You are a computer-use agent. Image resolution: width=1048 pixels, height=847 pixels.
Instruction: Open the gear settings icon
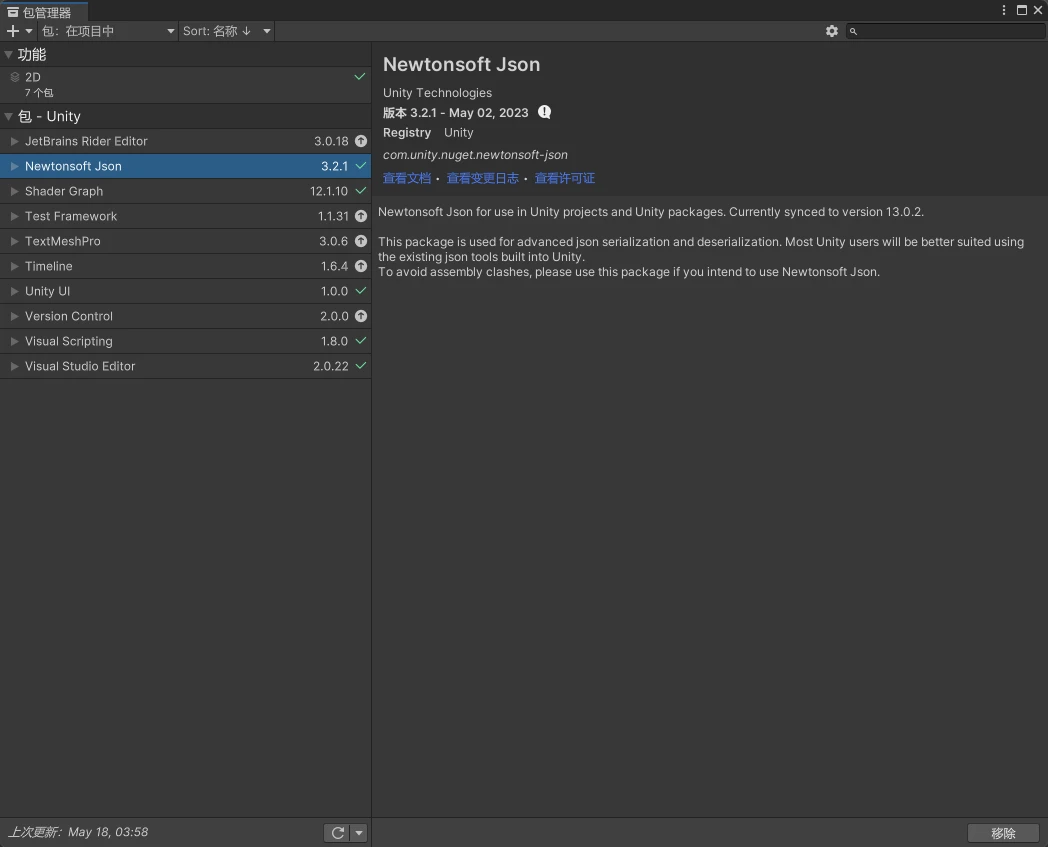(x=832, y=31)
